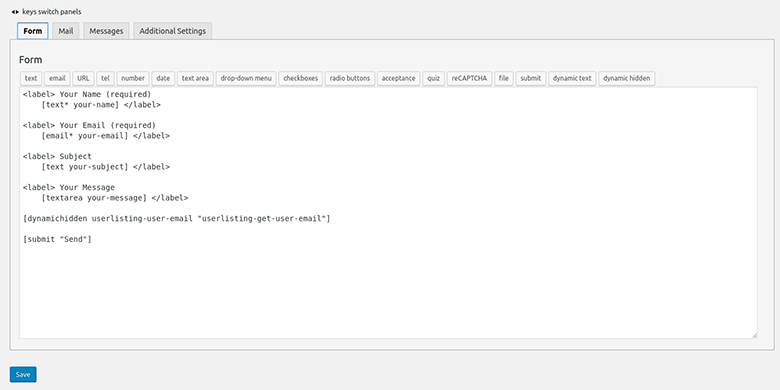Add a date field tag
The image size is (780, 390).
[x=163, y=78]
